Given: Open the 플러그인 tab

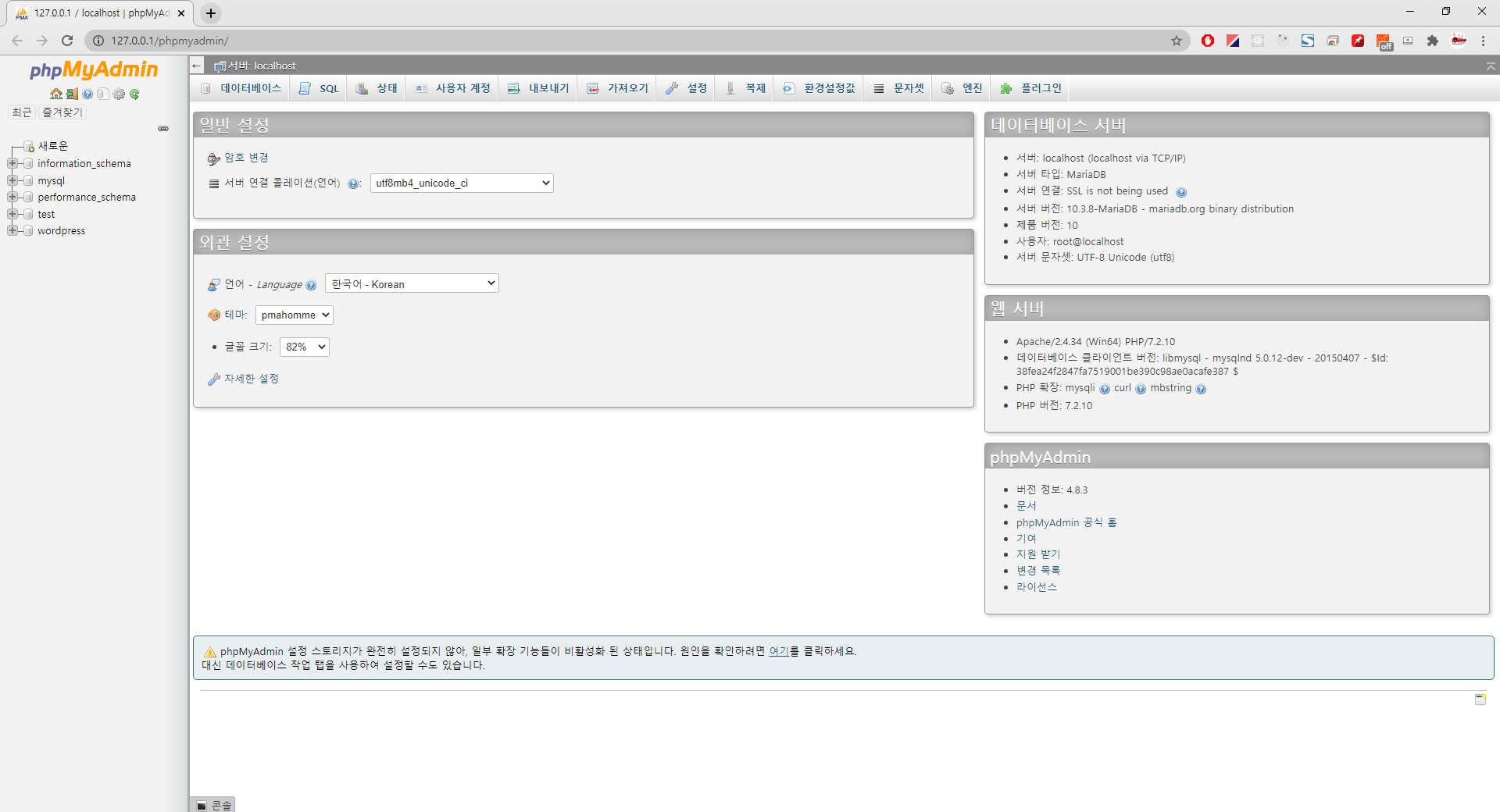Looking at the screenshot, I should 1031,88.
